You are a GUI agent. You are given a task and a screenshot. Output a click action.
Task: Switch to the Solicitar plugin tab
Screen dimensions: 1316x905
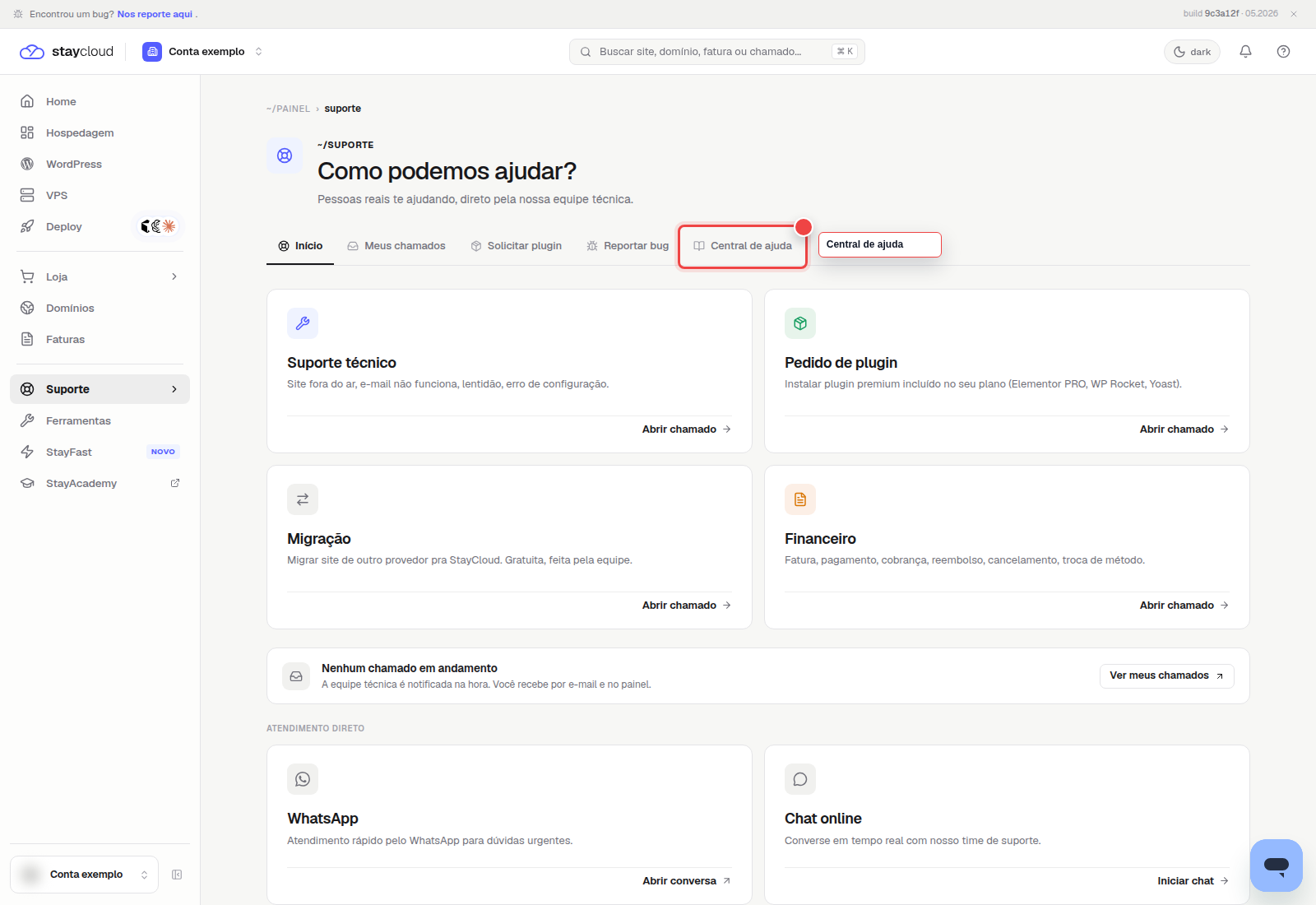click(x=517, y=246)
